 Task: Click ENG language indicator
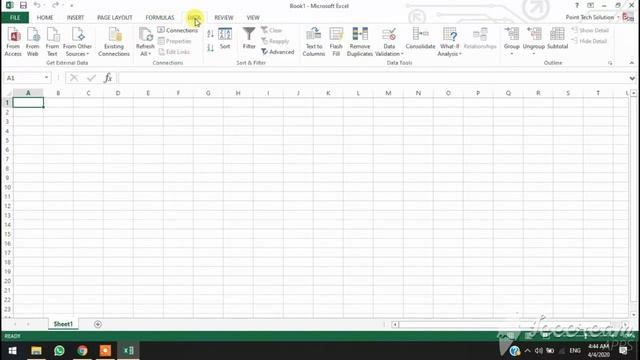coord(575,351)
